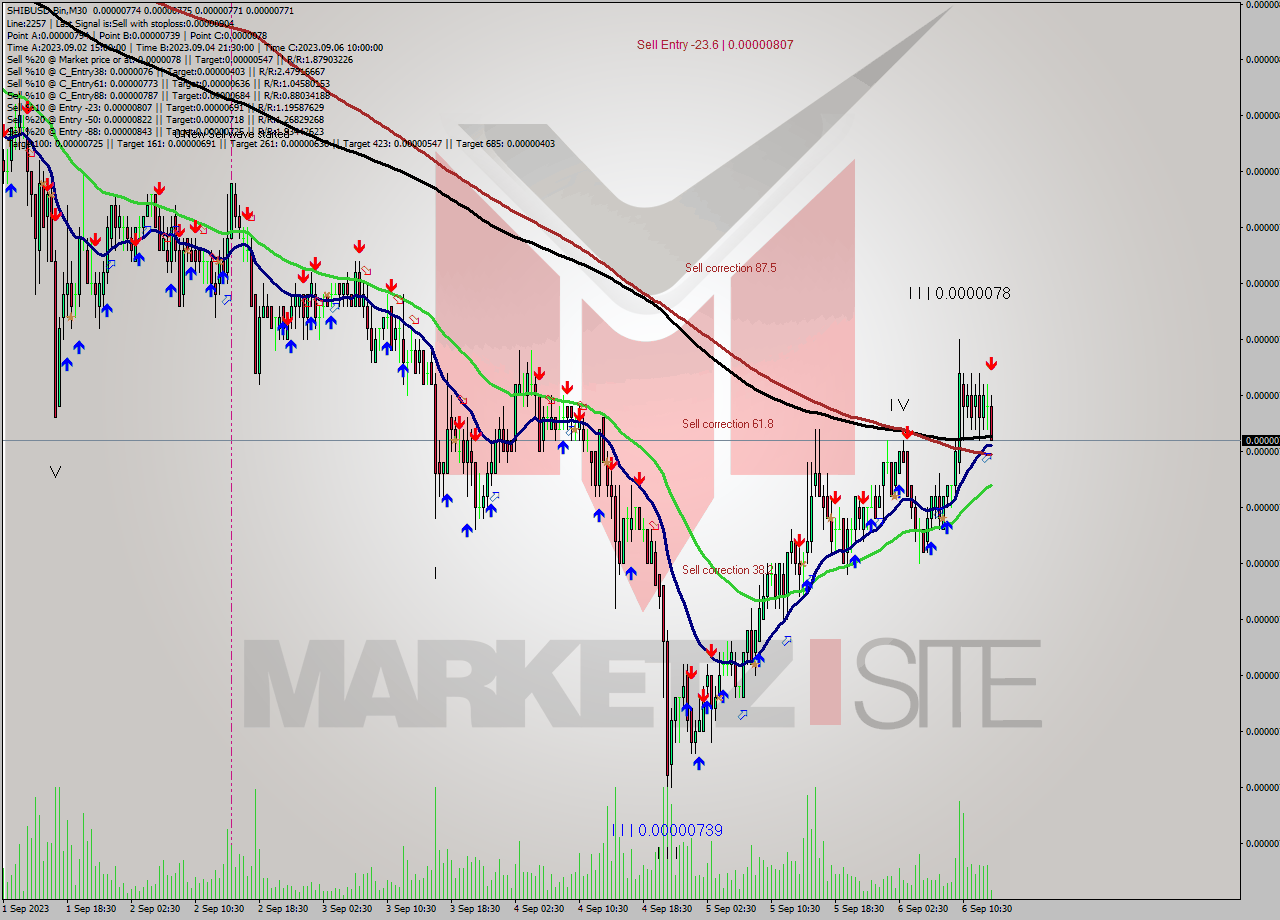Select the 'Entry -23: 0.00000807' line

click(x=165, y=107)
